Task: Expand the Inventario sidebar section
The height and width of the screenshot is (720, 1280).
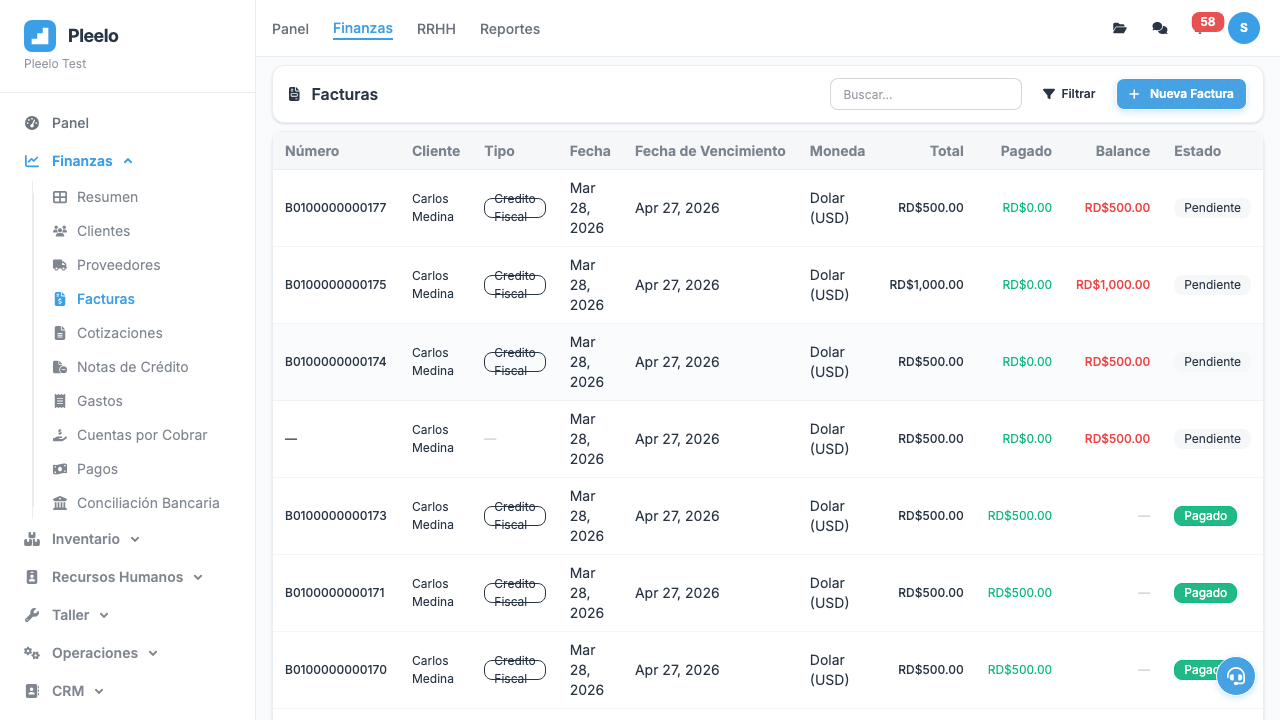Action: (x=86, y=539)
